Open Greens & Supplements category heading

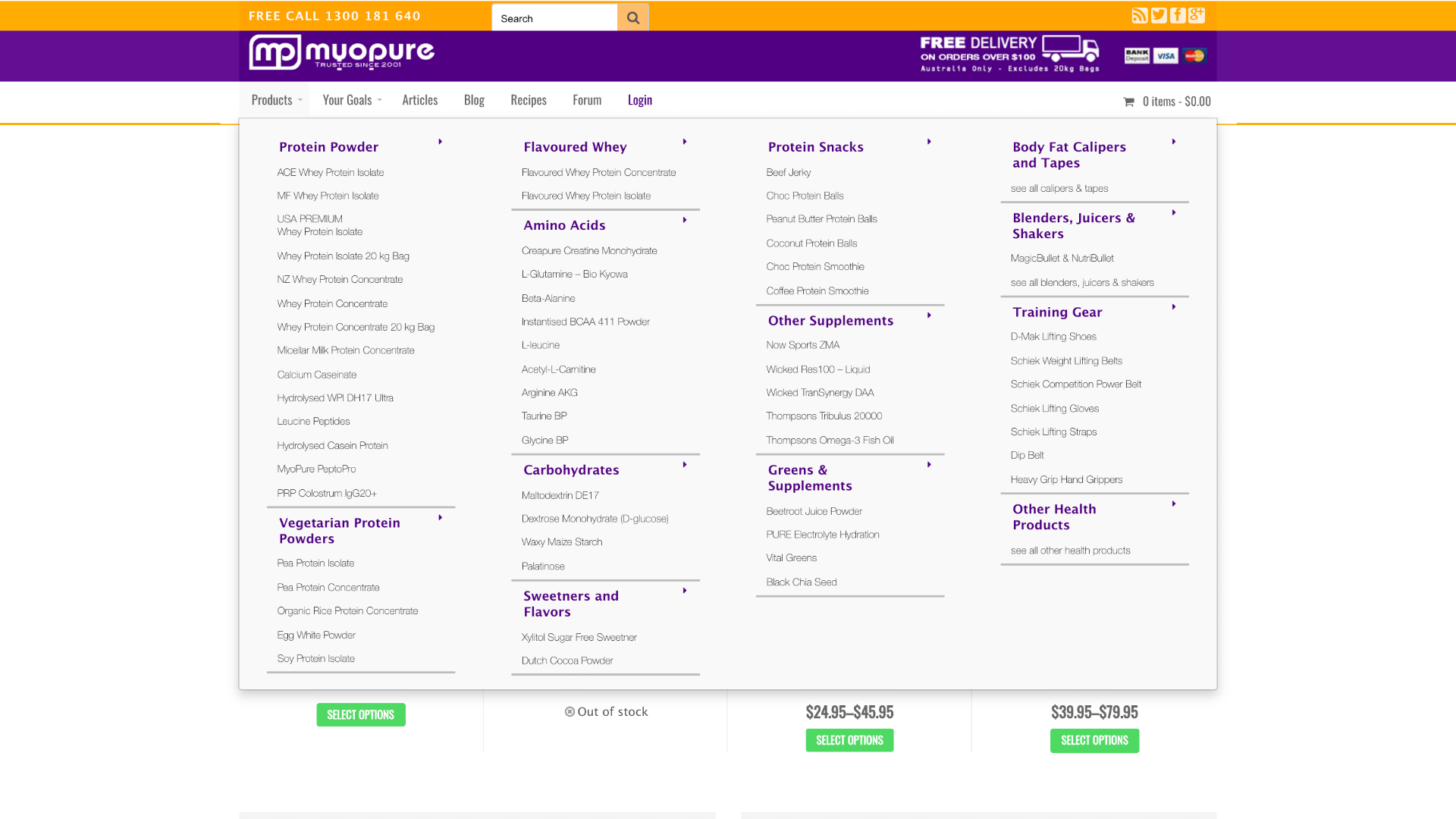(810, 478)
